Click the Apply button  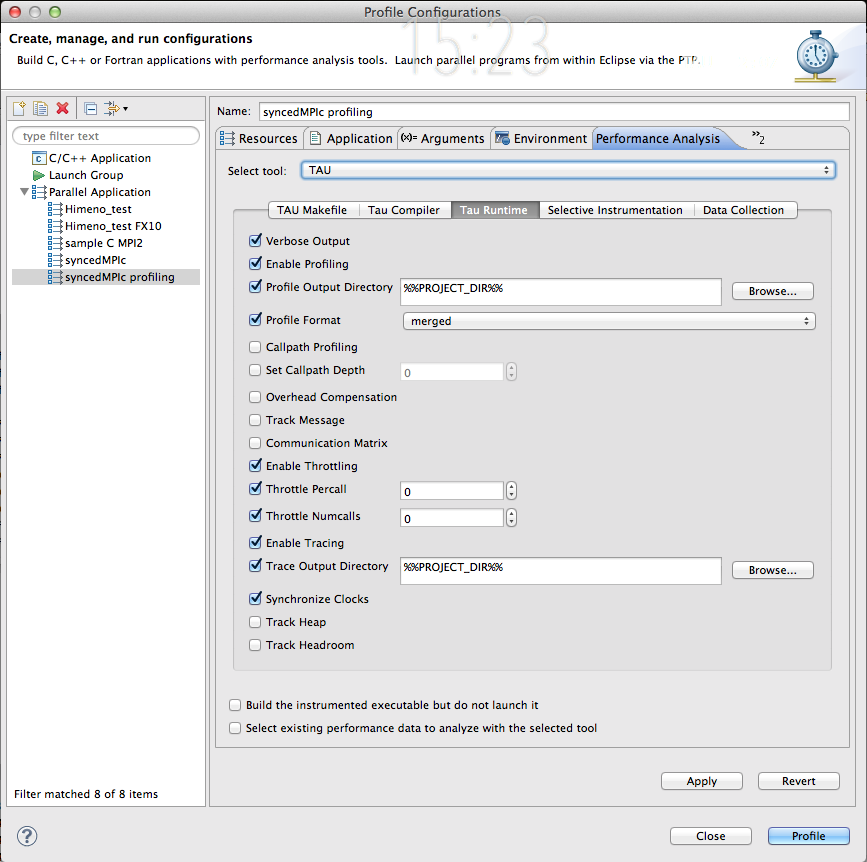701,781
